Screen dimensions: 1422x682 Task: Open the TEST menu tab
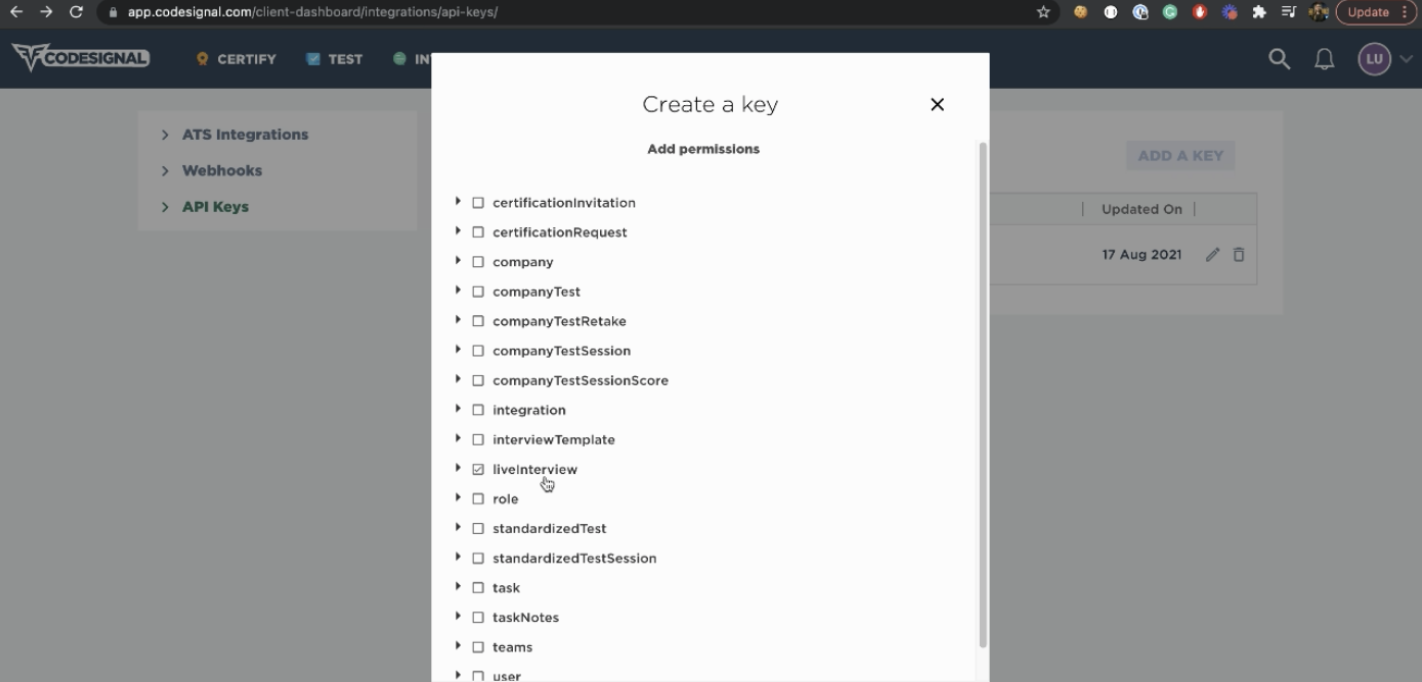(335, 59)
